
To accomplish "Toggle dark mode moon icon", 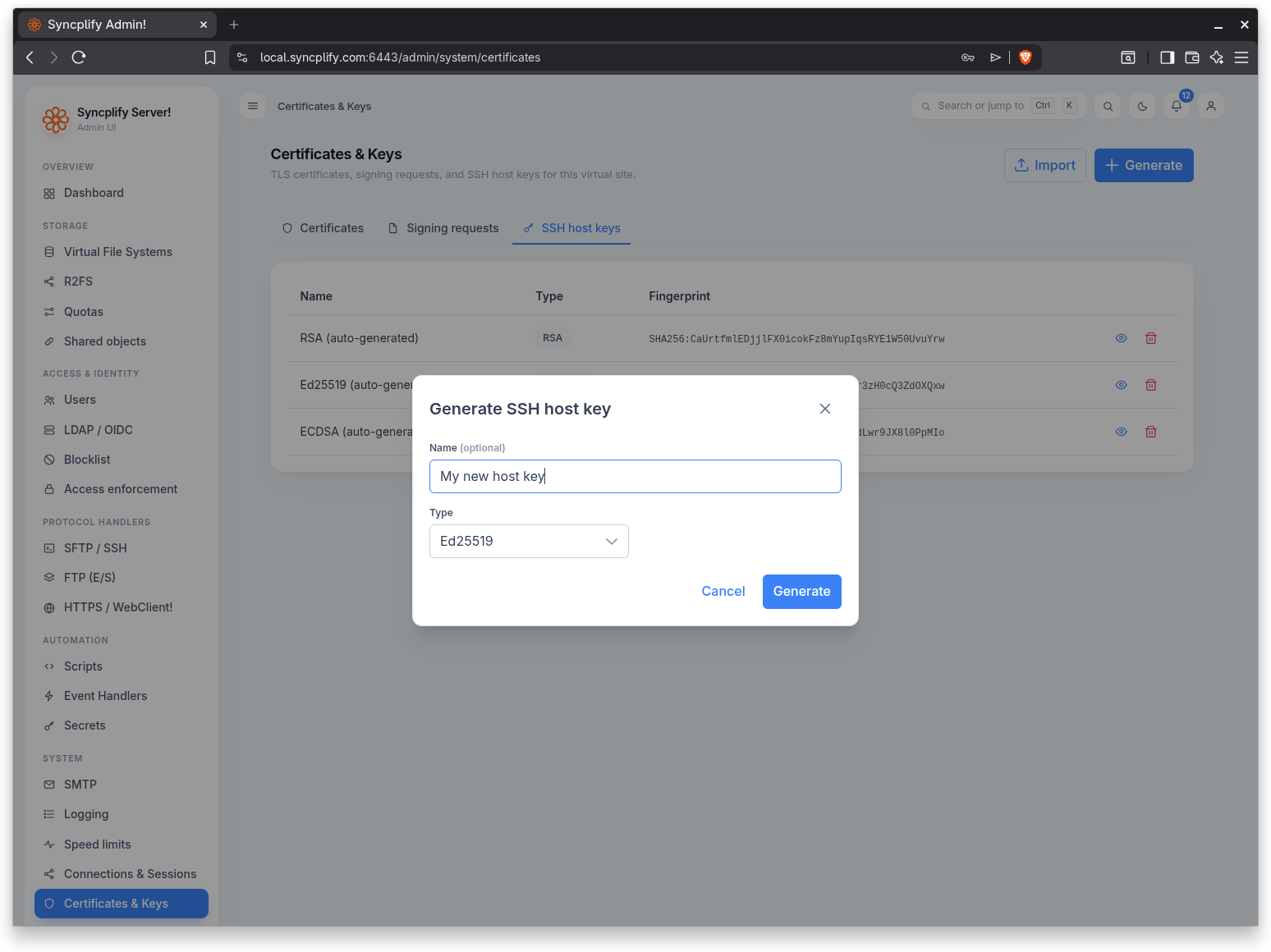I will pos(1142,106).
